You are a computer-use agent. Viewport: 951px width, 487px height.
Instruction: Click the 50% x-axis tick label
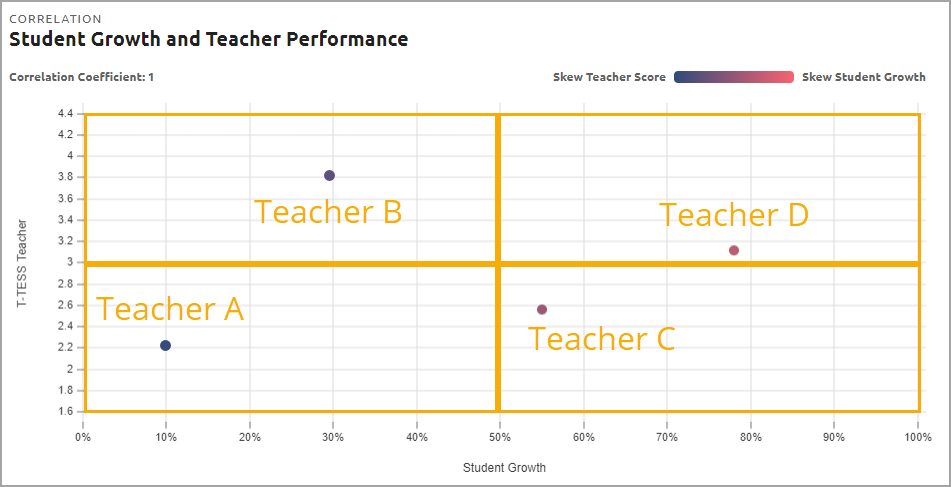[x=500, y=437]
